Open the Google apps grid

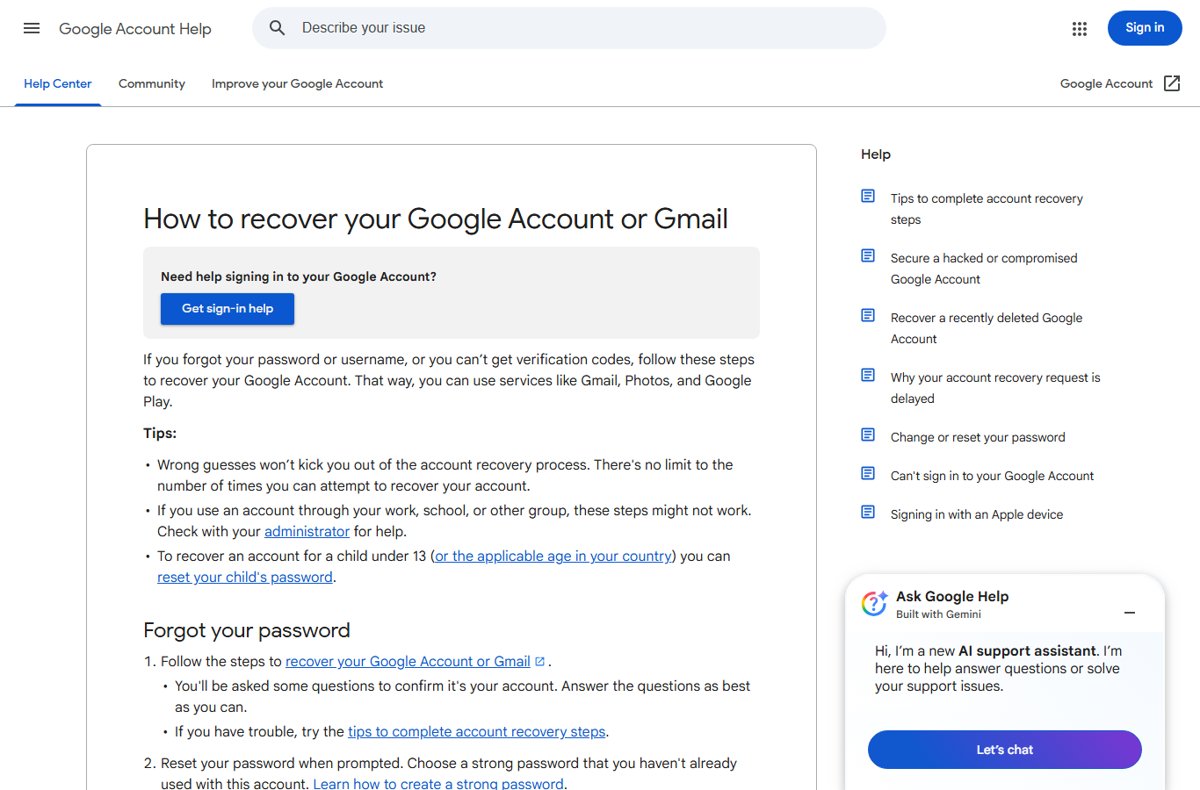point(1079,29)
